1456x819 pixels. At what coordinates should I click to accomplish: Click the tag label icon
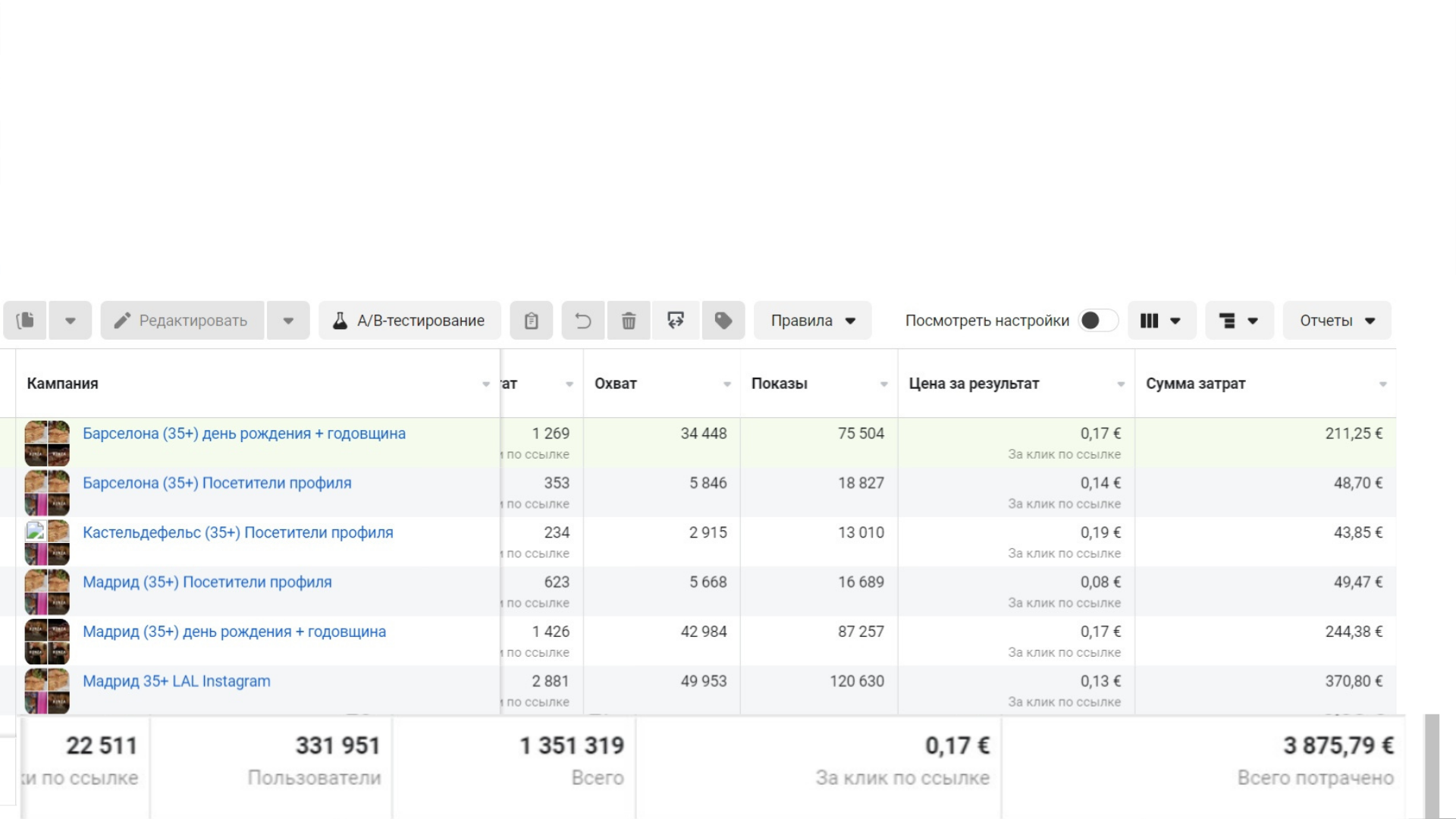[723, 321]
